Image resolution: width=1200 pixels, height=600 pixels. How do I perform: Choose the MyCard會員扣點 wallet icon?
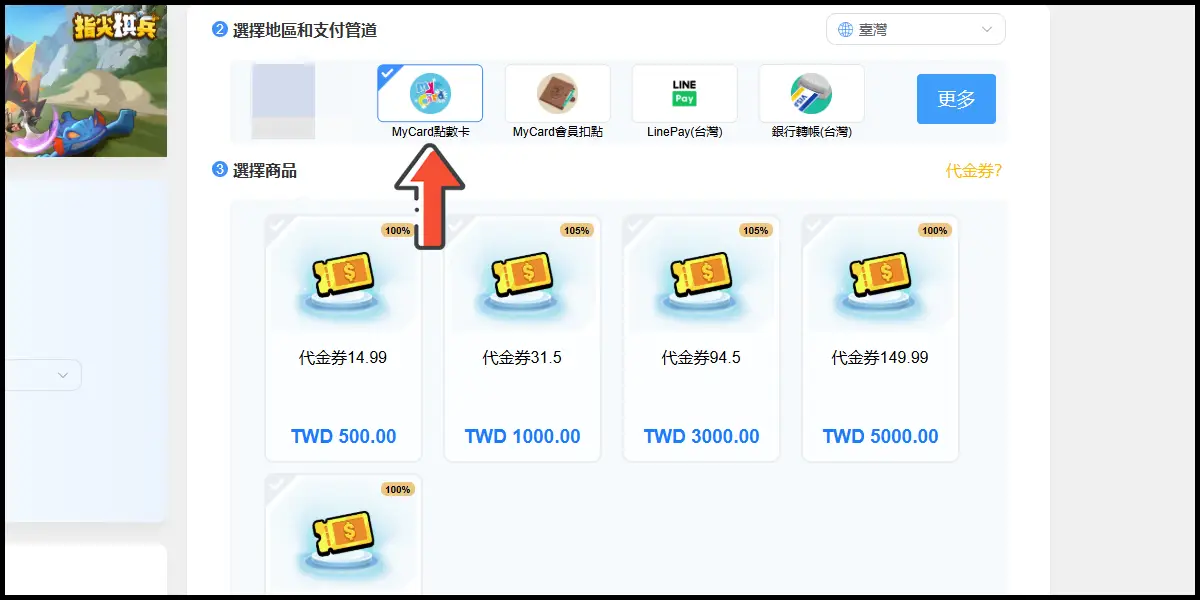(557, 93)
